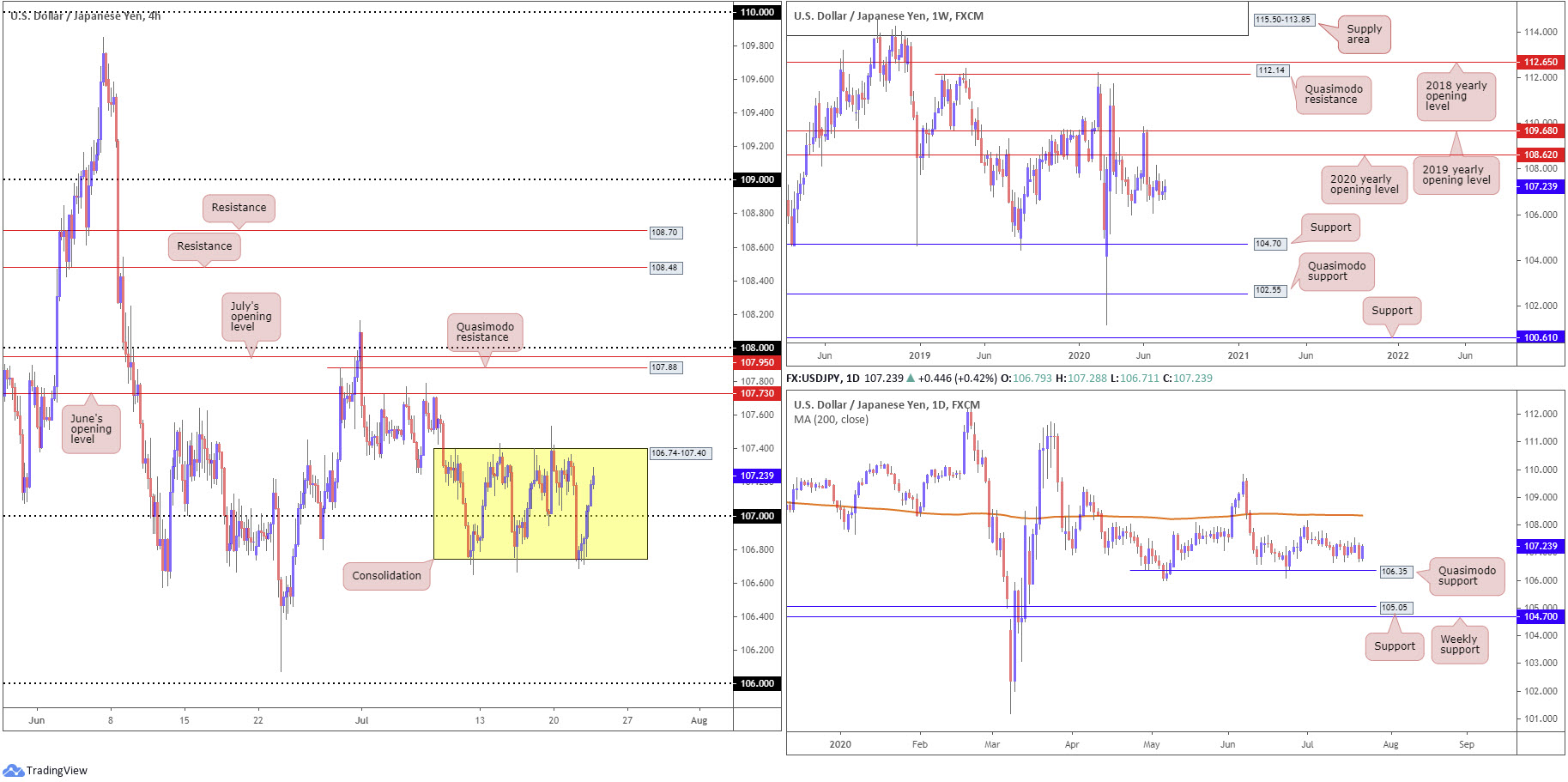1568x782 pixels.
Task: Click the blue 107.239 label on 4h chart
Action: tap(757, 476)
